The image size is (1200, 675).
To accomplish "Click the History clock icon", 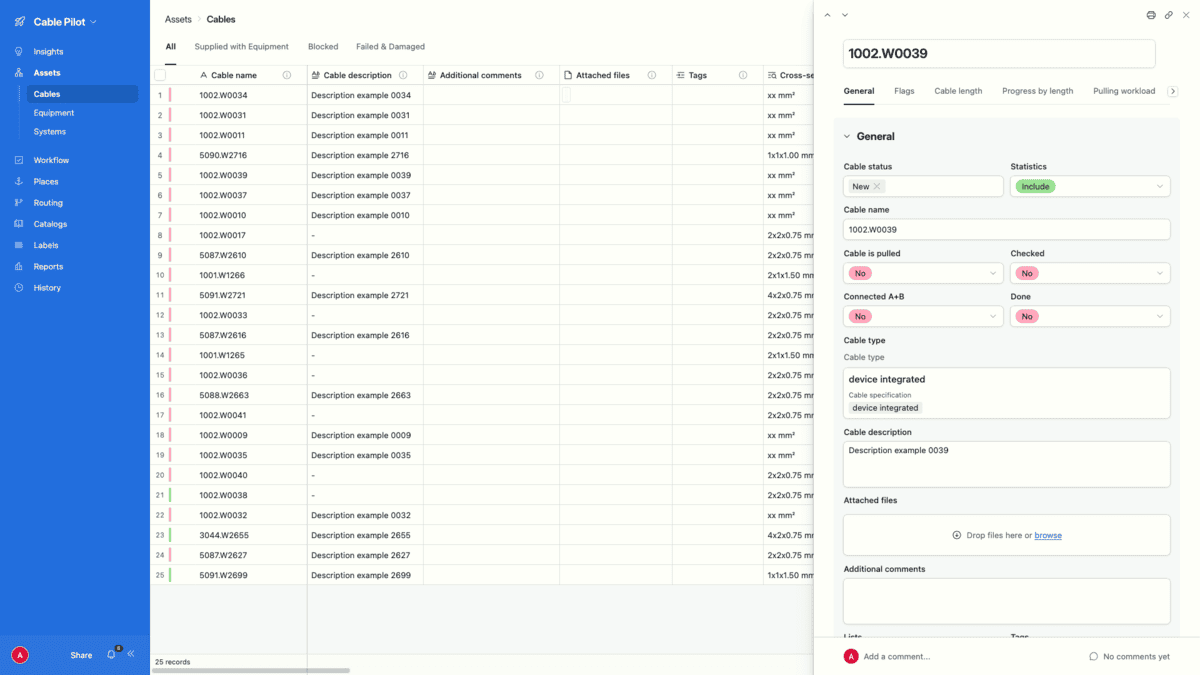I will coord(19,287).
